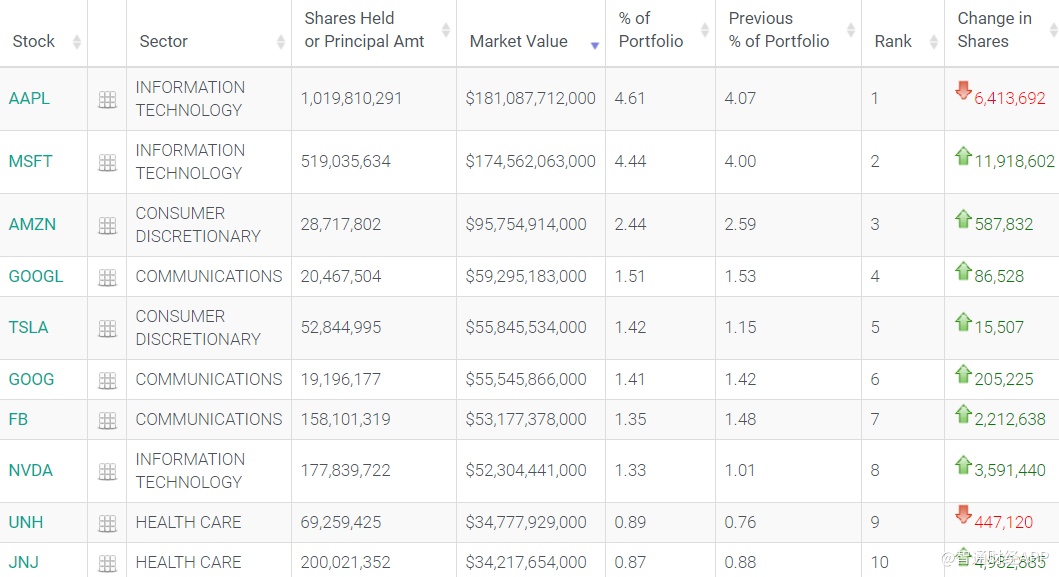Open the grid icon in the GOOGL row
1059x577 pixels.
point(107,278)
